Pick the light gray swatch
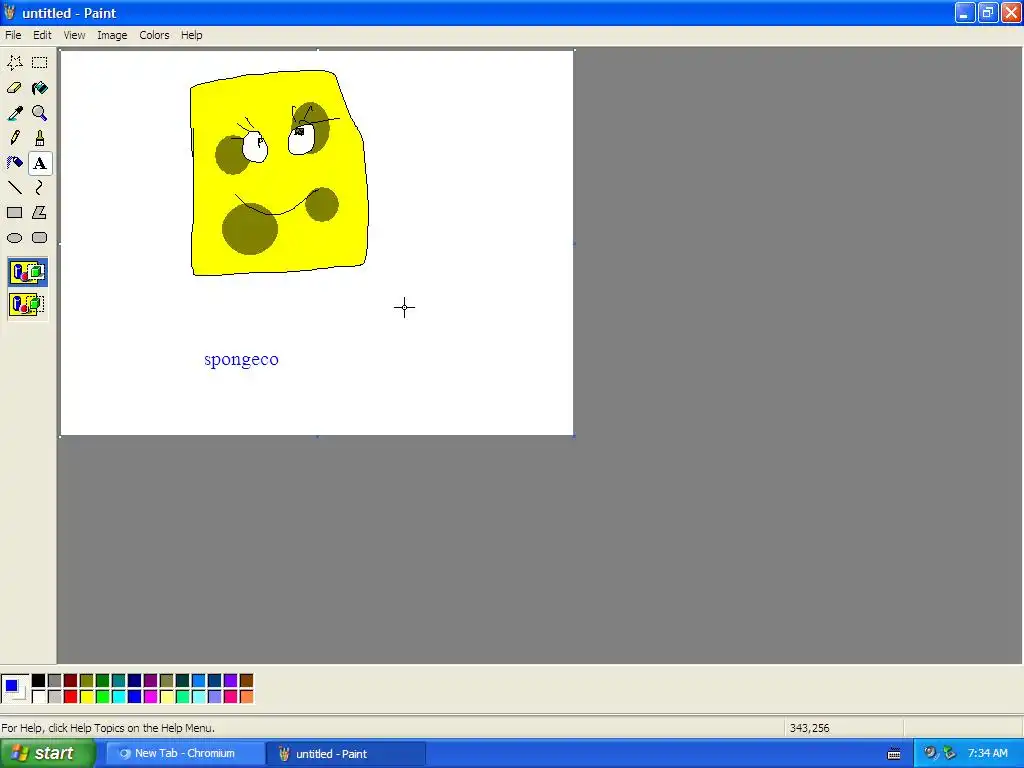This screenshot has height=768, width=1024. tap(55, 697)
